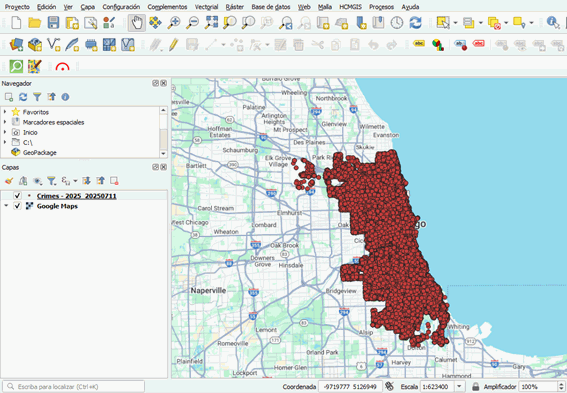Open the Proyecto menu
This screenshot has height=393, width=567.
point(17,7)
